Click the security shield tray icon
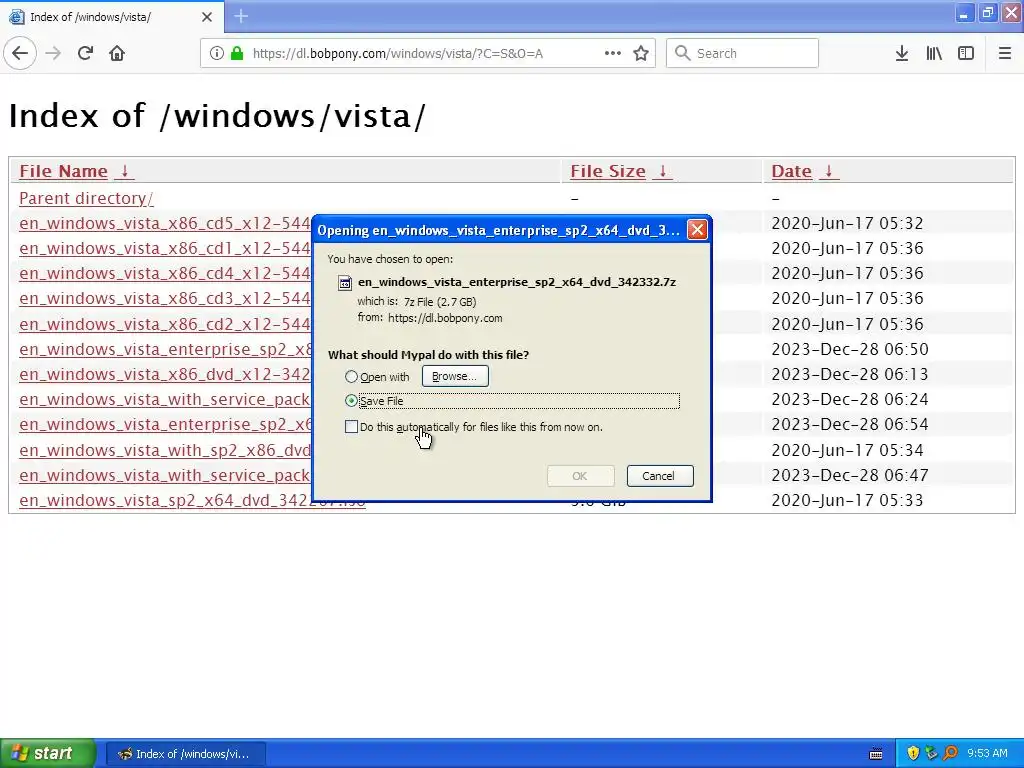The height and width of the screenshot is (768, 1024). (x=913, y=753)
